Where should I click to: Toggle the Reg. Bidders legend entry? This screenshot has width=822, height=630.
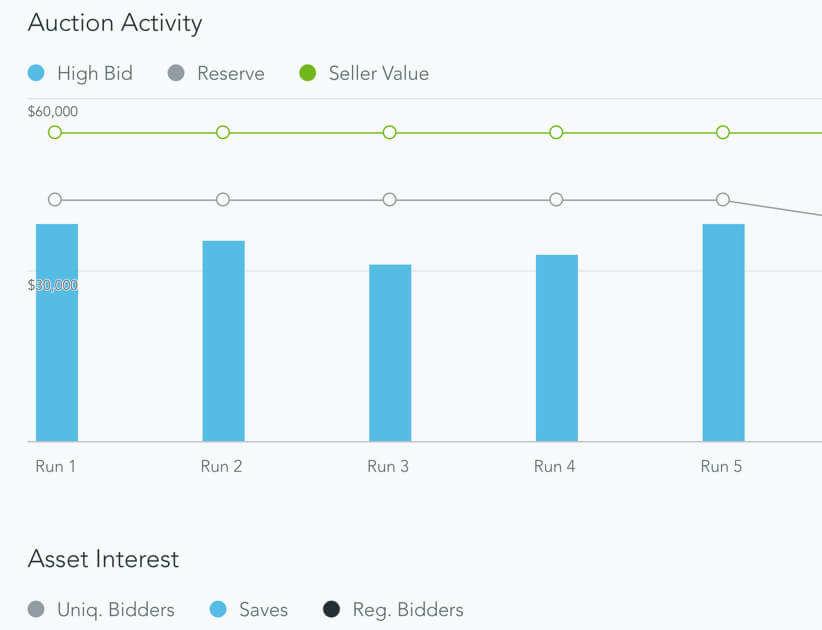pos(394,609)
